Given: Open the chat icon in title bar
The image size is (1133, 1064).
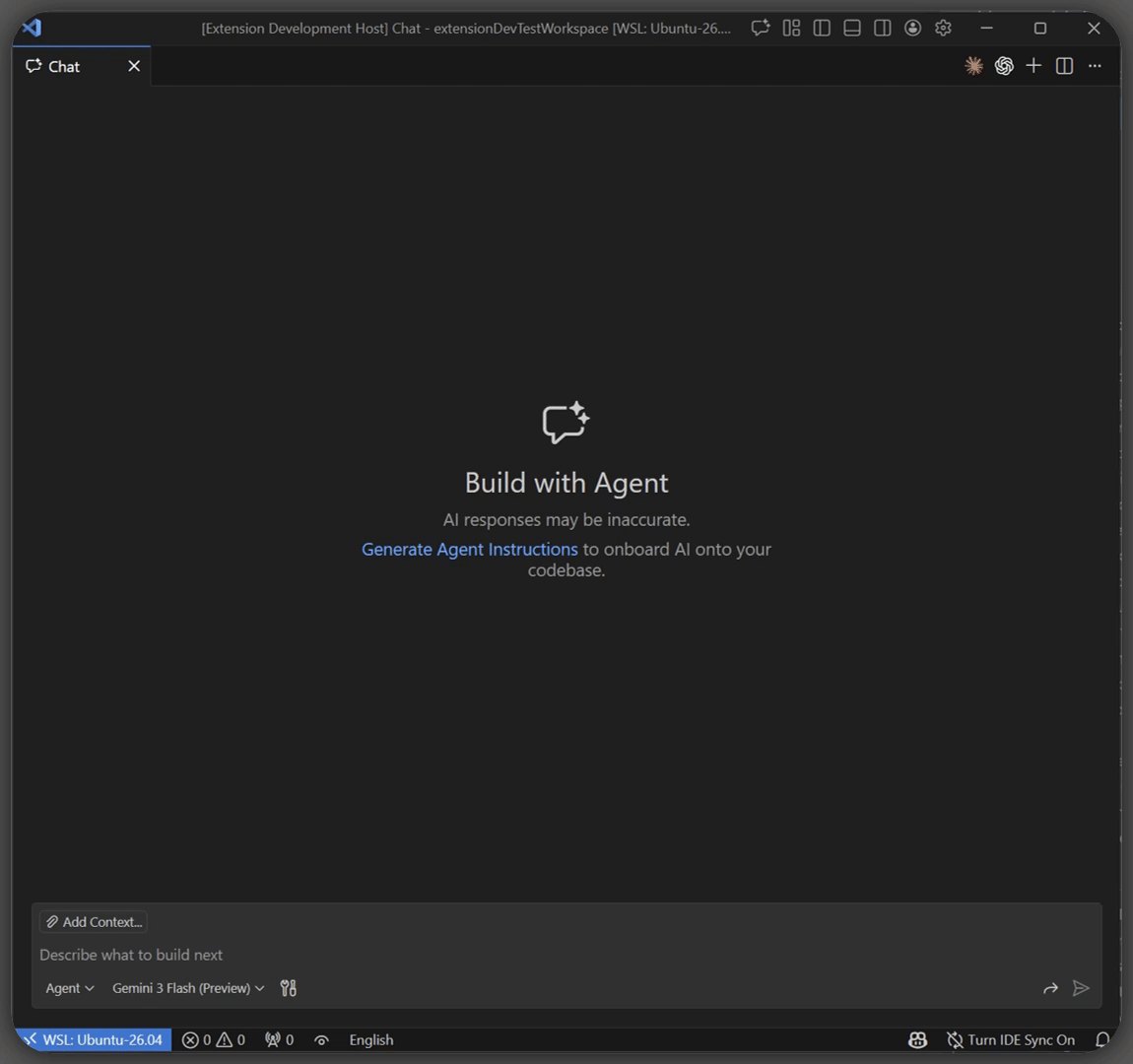Looking at the screenshot, I should pyautogui.click(x=761, y=29).
